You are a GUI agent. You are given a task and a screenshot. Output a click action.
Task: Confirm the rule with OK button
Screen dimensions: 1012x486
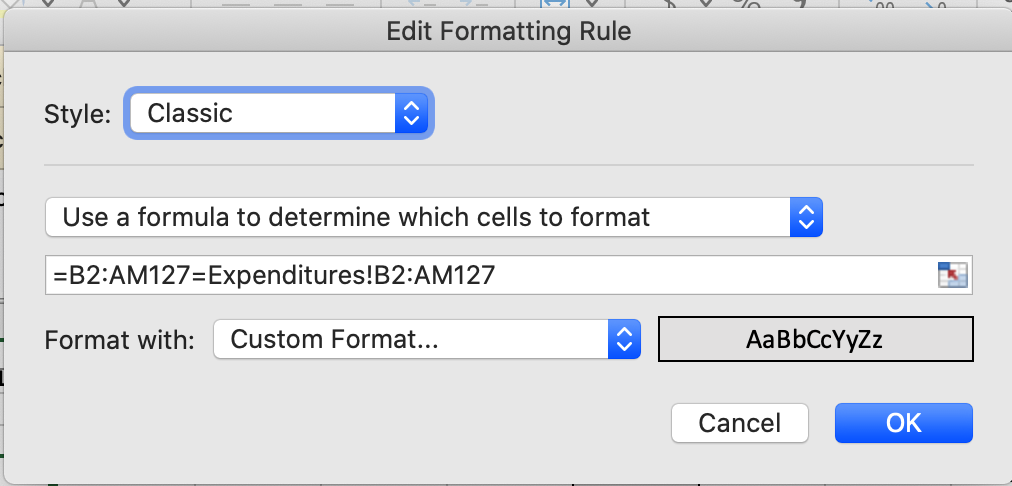click(903, 423)
